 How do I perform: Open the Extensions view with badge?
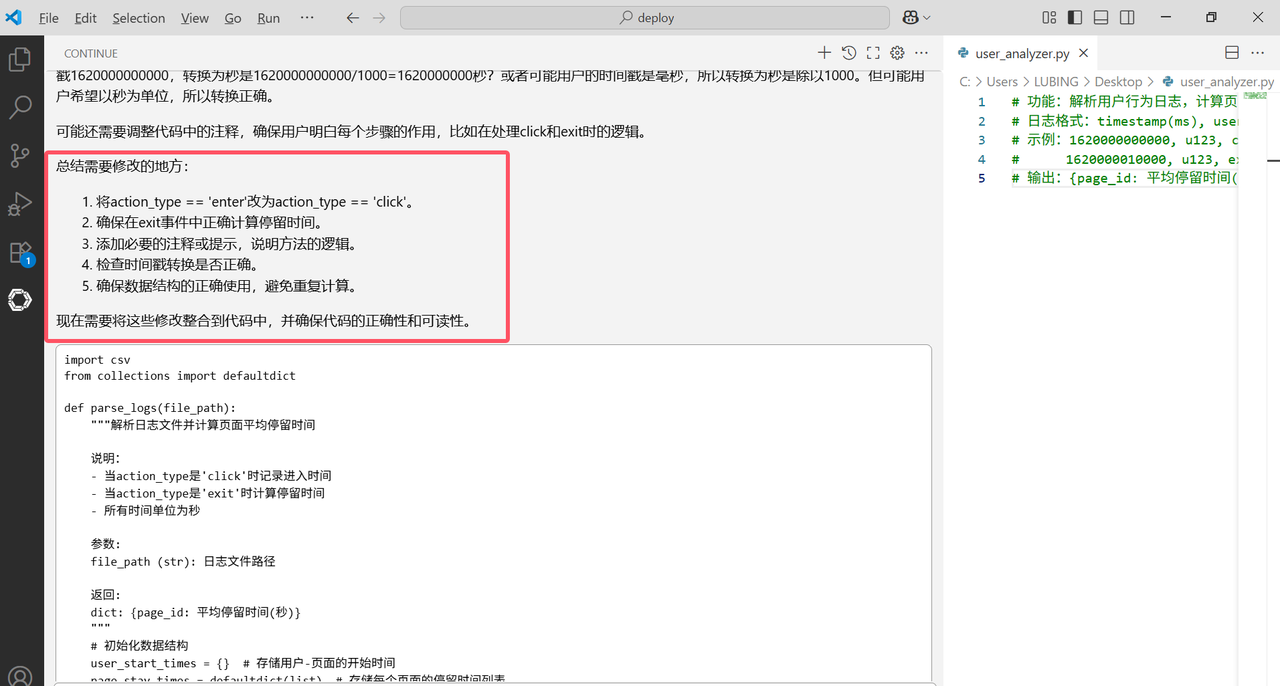click(20, 252)
